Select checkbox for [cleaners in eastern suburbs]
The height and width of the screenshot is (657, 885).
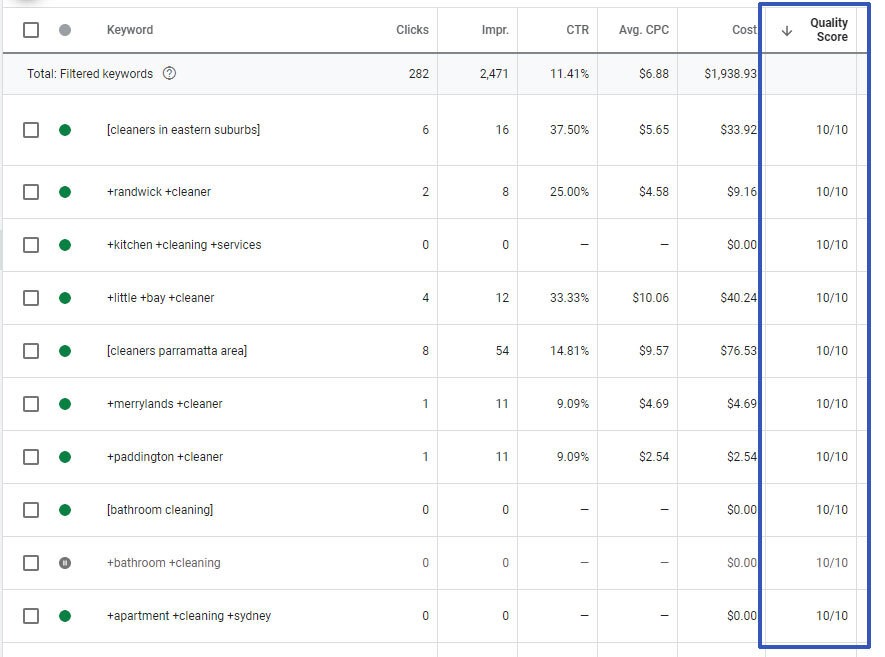click(x=31, y=130)
